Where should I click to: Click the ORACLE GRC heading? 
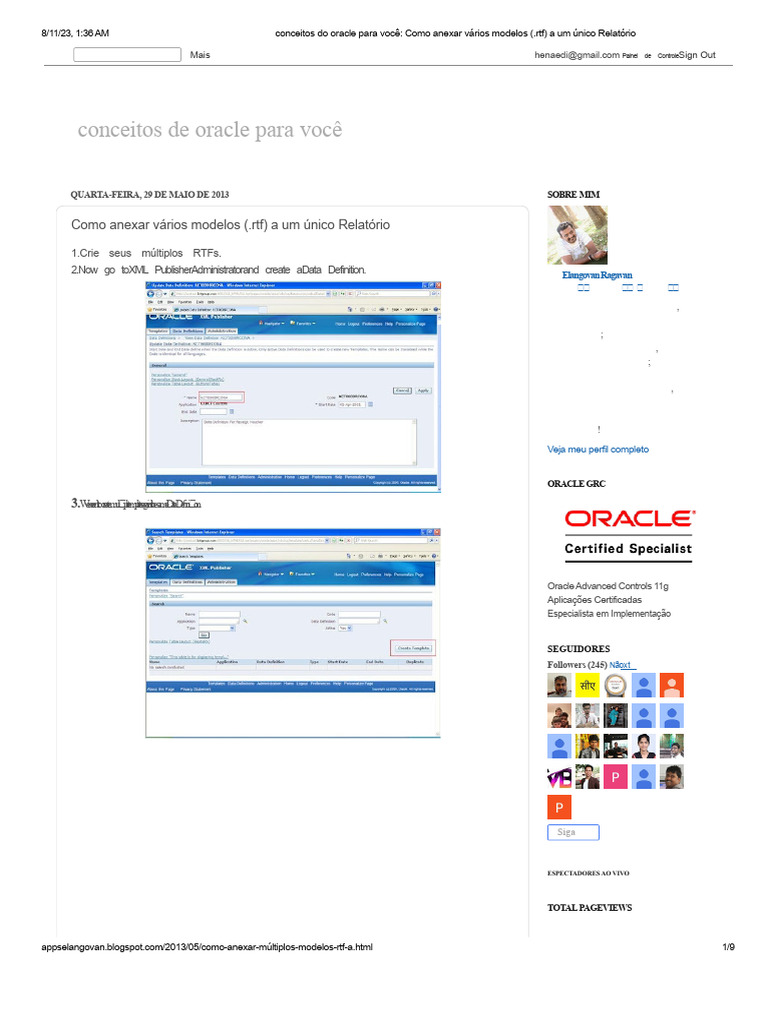click(x=576, y=484)
